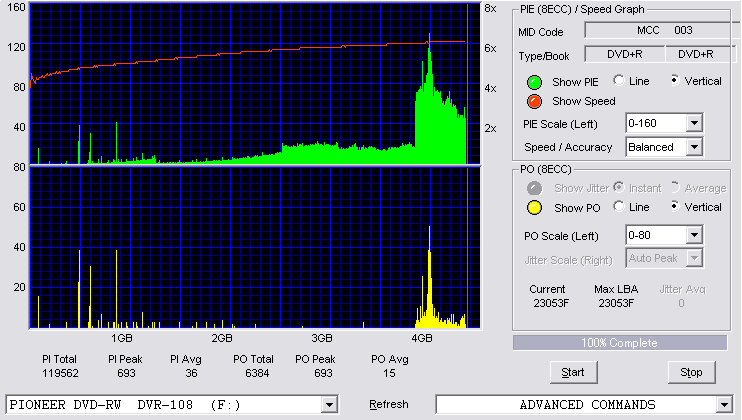
Task: Click the 3GB axis label
Action: point(321,338)
